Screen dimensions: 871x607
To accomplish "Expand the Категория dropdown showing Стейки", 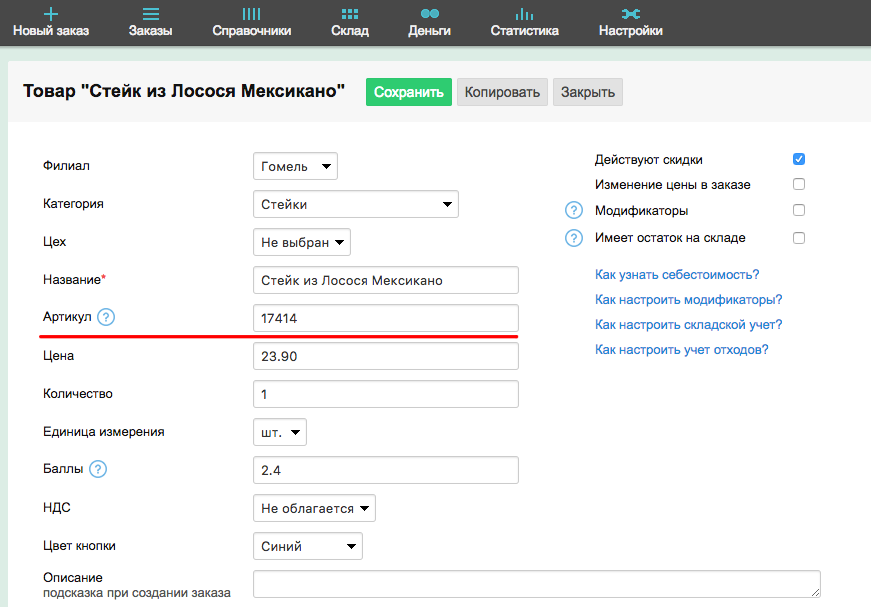I will (x=355, y=204).
